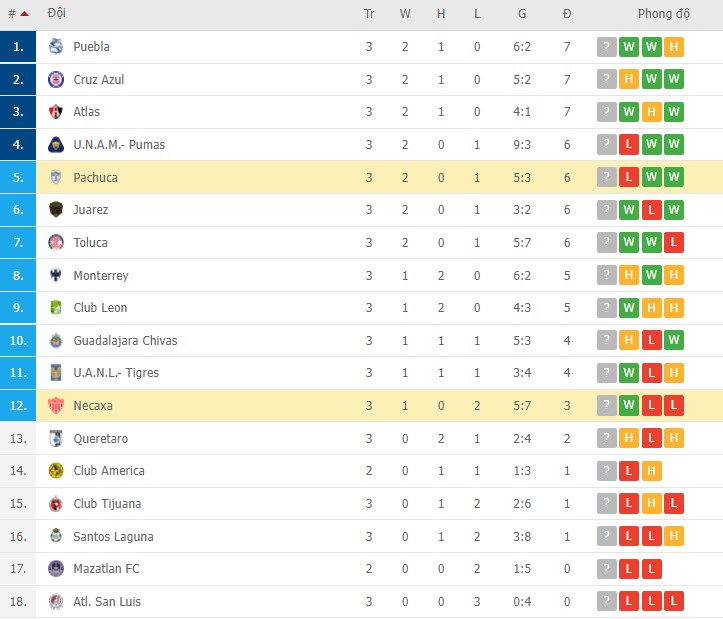Open the Pachuca team link
The height and width of the screenshot is (619, 723).
95,178
